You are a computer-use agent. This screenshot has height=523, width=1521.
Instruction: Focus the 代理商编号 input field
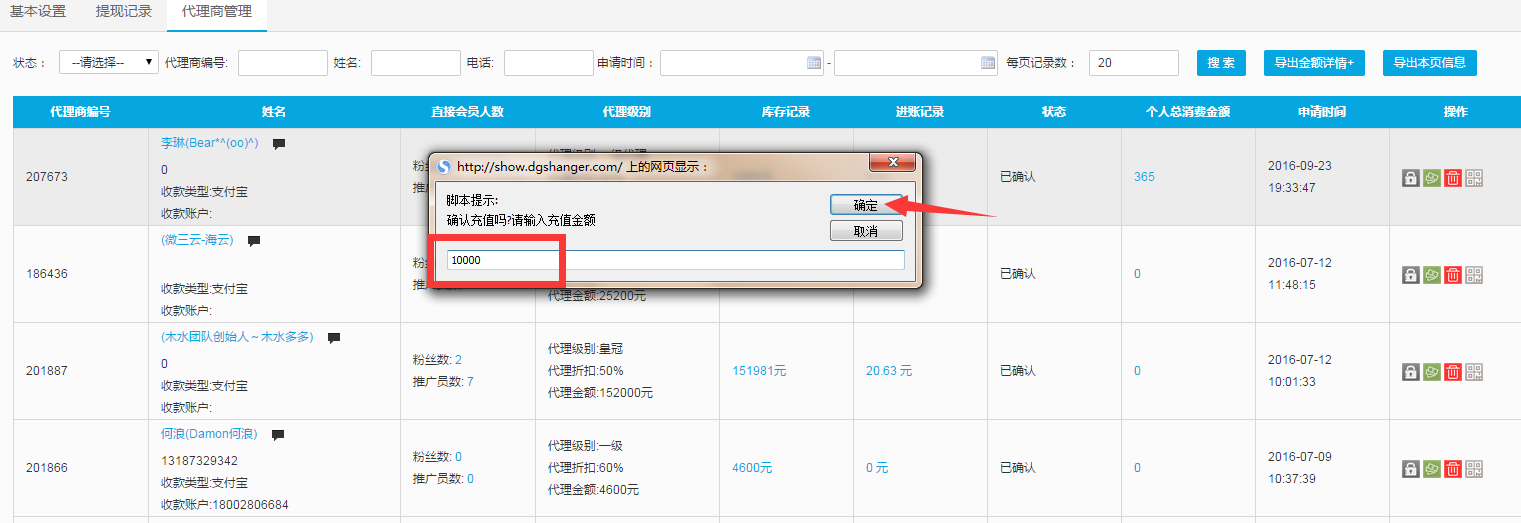pos(282,63)
